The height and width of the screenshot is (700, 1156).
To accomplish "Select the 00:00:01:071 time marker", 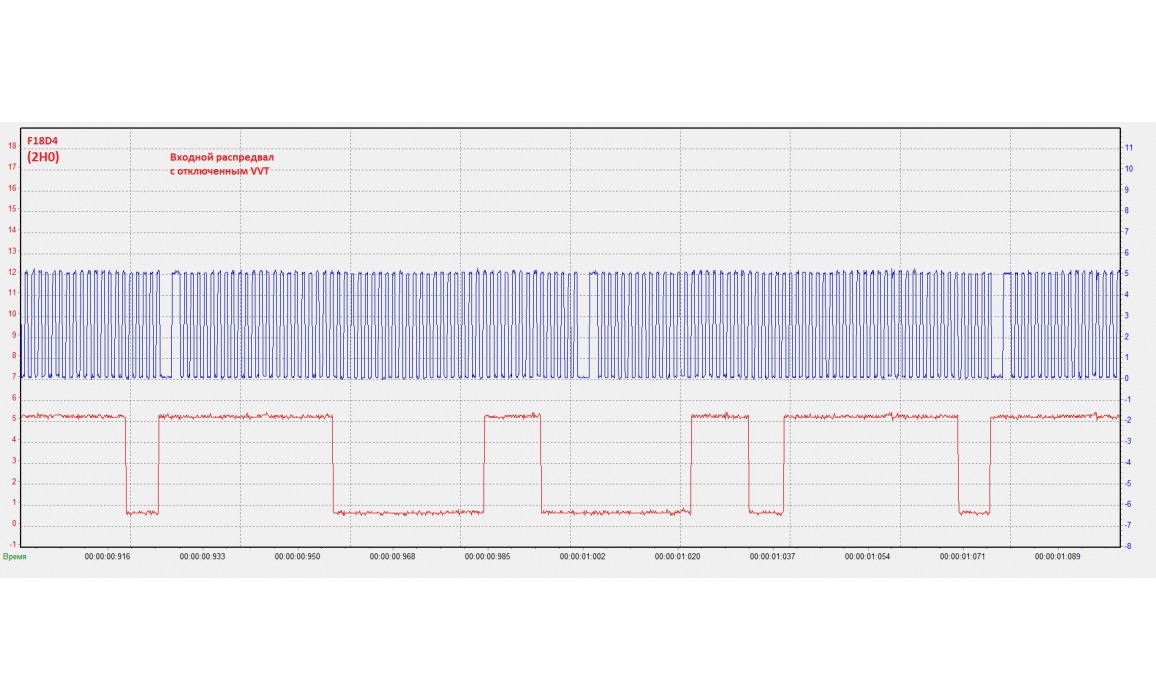I will [x=962, y=556].
